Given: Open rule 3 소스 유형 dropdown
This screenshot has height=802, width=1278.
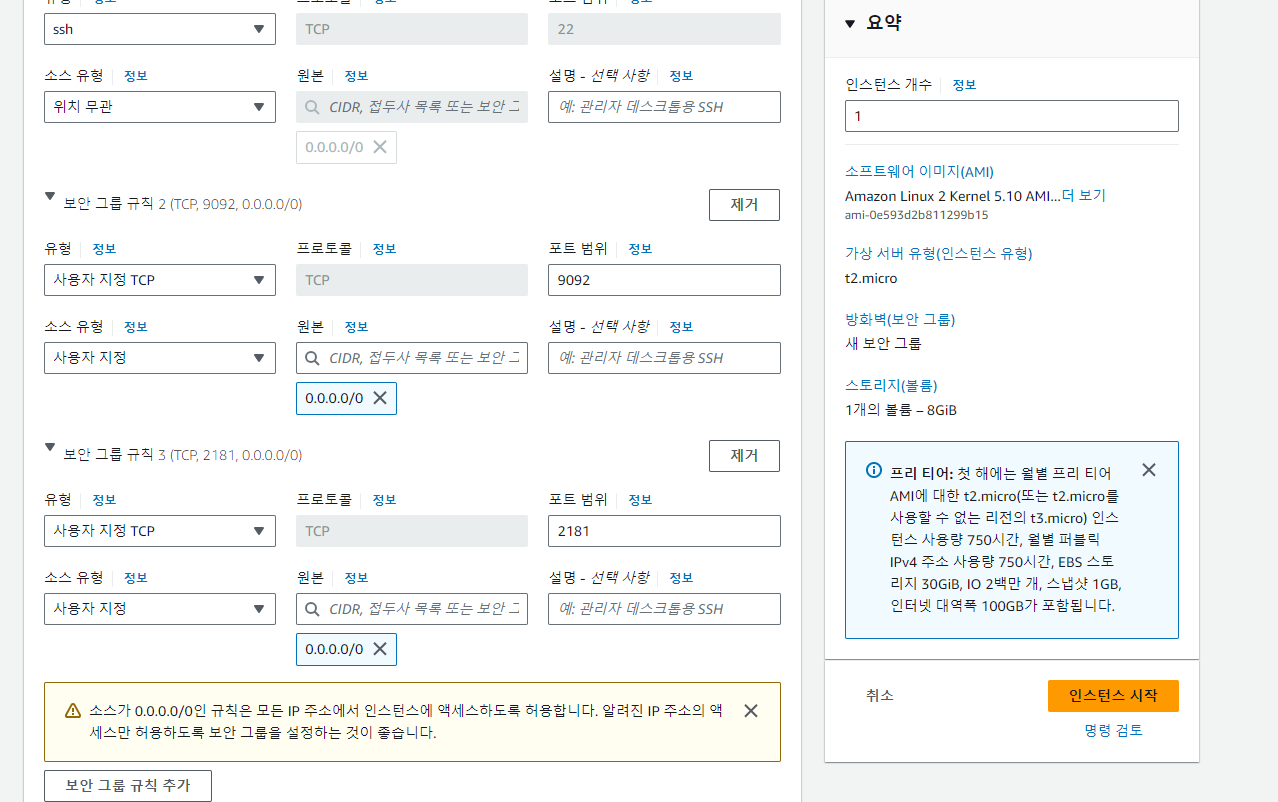Looking at the screenshot, I should point(160,609).
